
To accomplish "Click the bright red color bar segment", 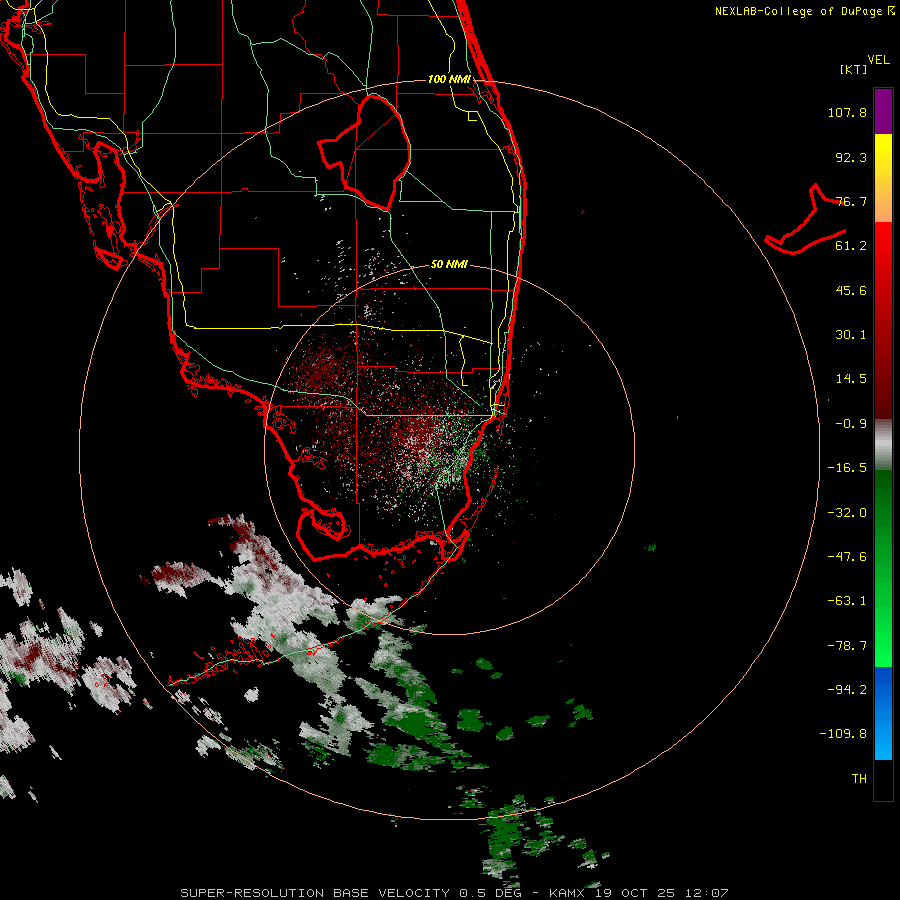I will coord(883,247).
